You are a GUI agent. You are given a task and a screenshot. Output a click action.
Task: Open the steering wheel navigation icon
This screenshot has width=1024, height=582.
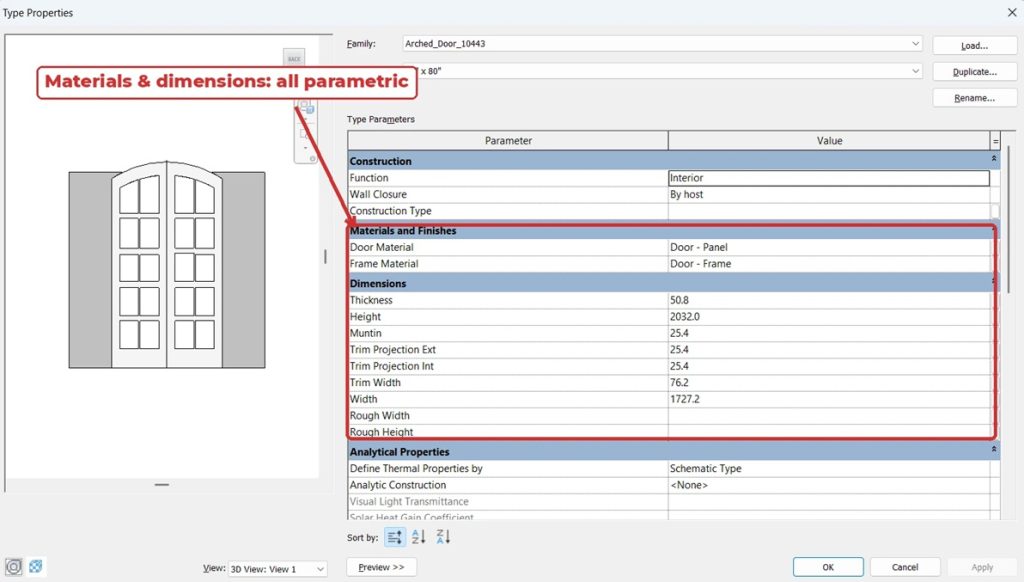[x=14, y=566]
